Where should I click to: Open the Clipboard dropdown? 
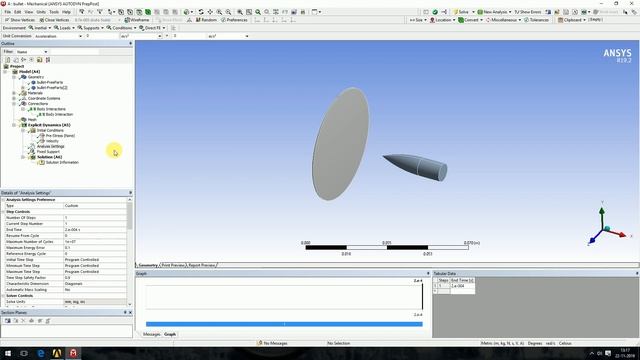pyautogui.click(x=571, y=20)
